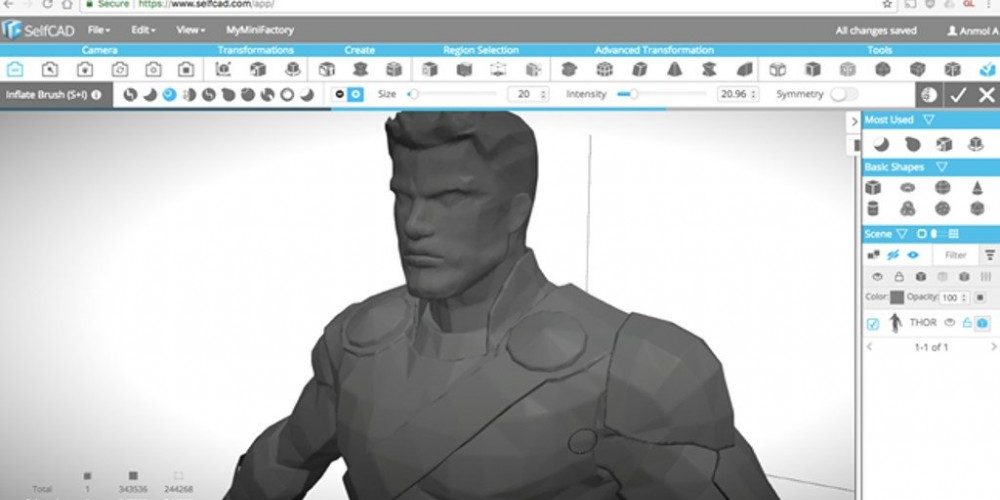Open the Transformations toolbar section
The width and height of the screenshot is (1000, 500).
[x=255, y=50]
